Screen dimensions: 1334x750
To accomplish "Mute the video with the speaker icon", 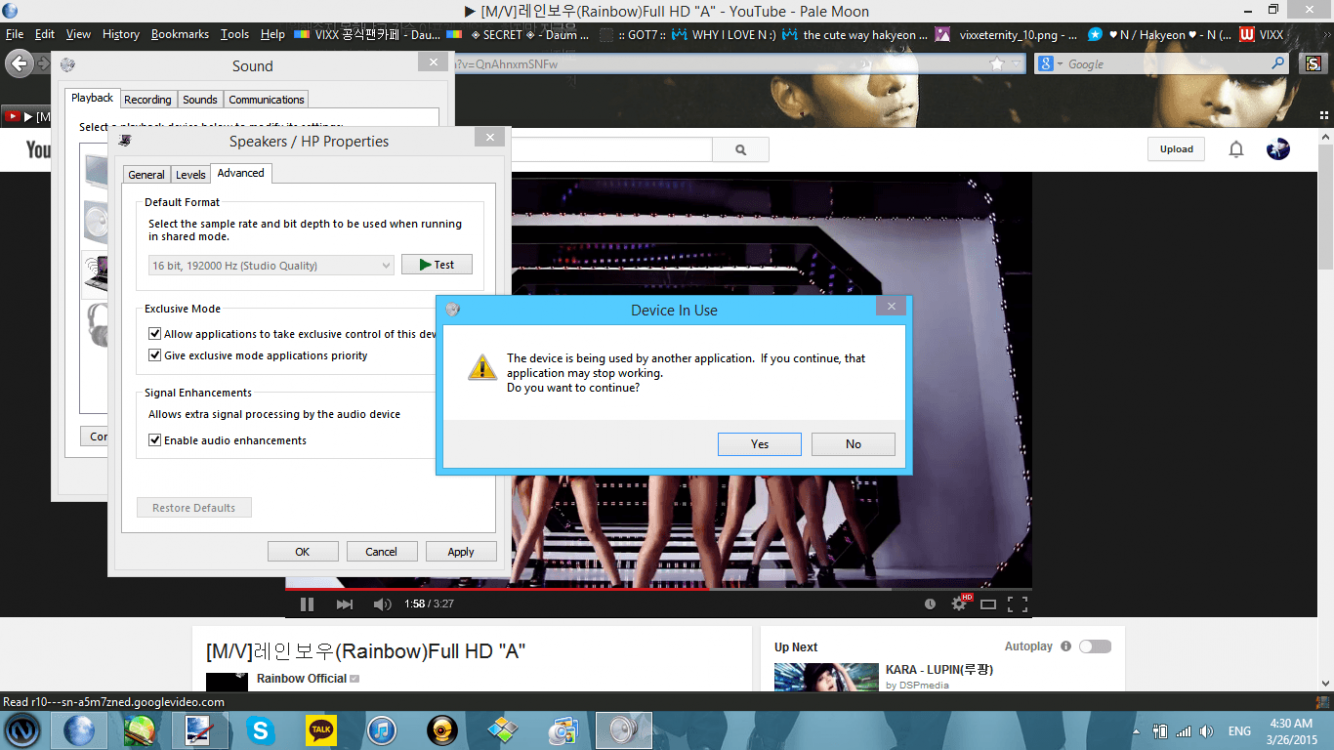I will click(381, 603).
